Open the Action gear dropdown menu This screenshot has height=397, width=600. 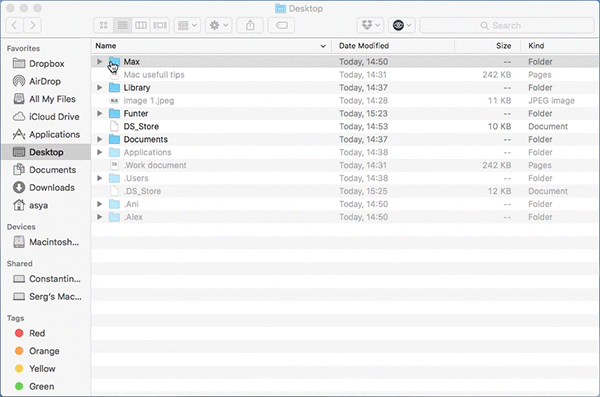(218, 26)
